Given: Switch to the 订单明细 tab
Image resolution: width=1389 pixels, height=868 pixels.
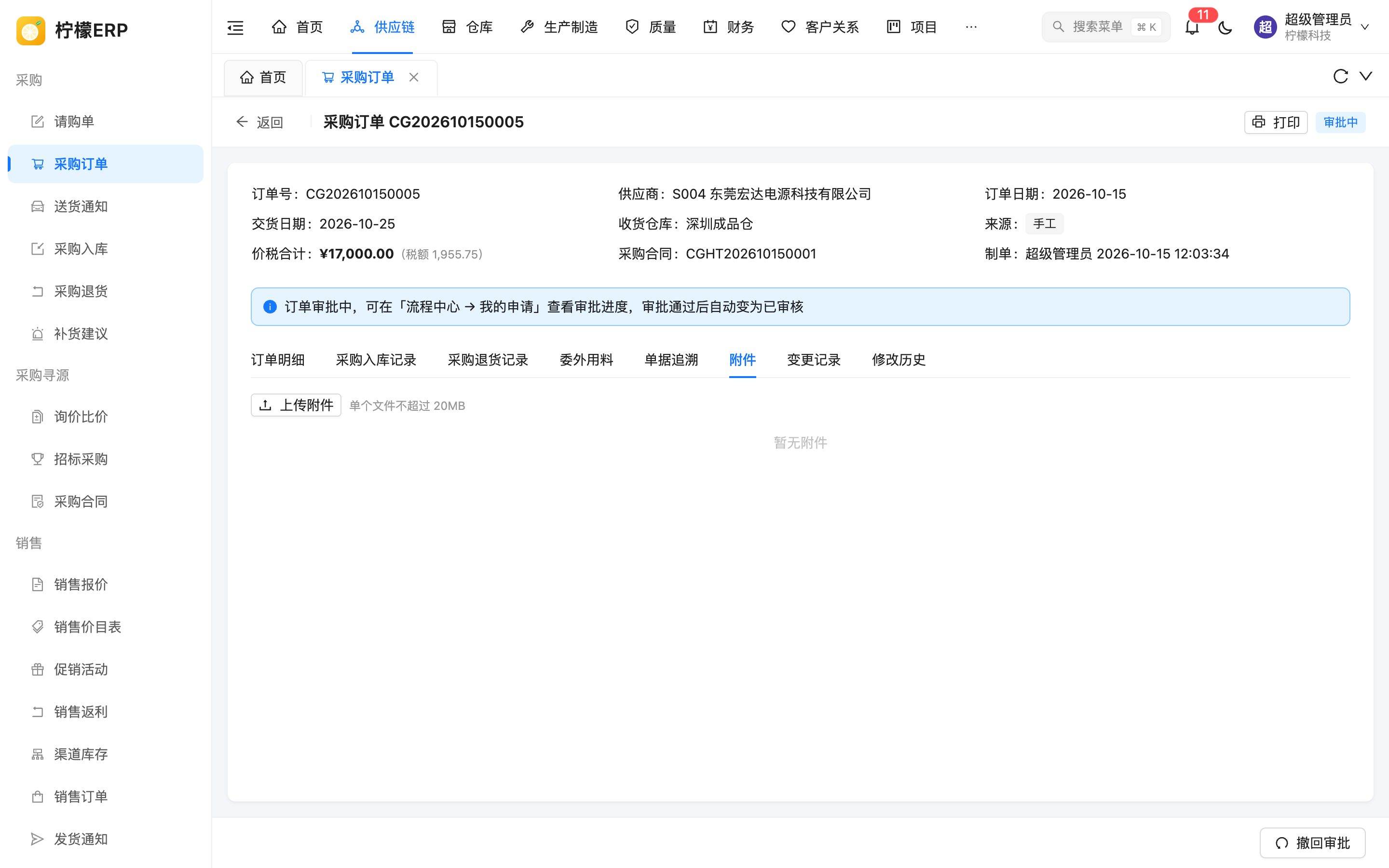Looking at the screenshot, I should (x=278, y=360).
